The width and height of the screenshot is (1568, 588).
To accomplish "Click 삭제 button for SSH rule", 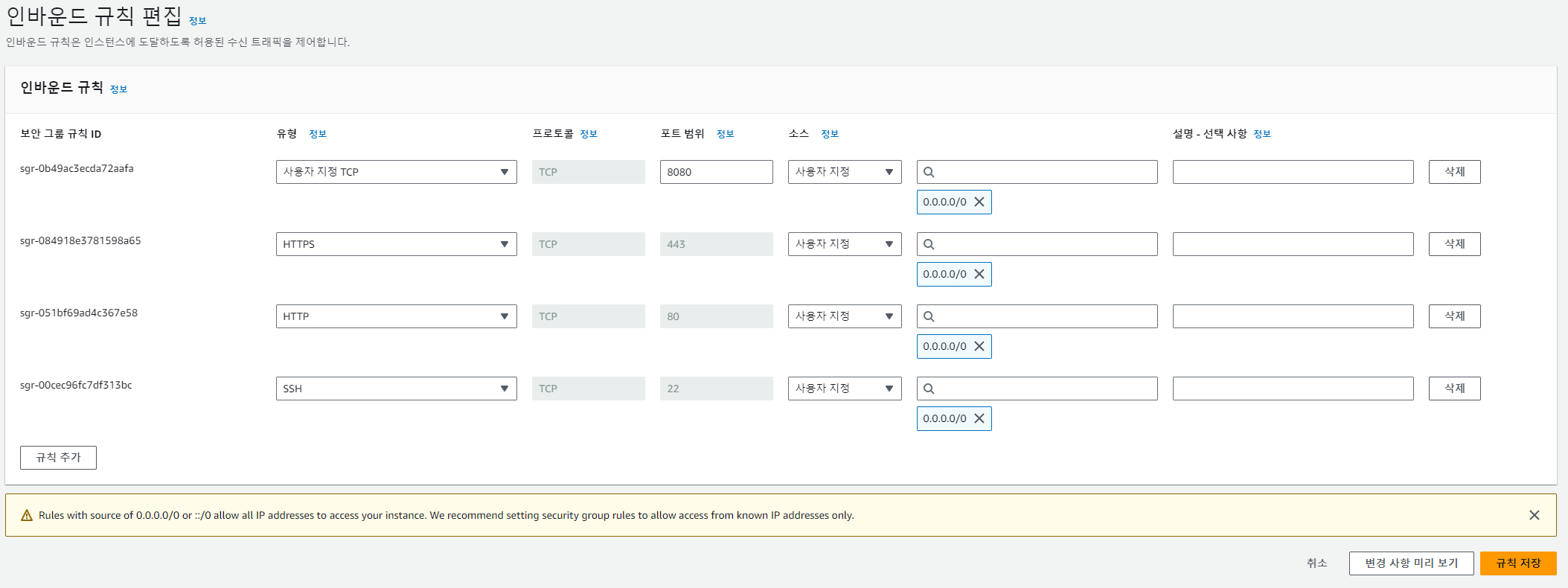I will tap(1454, 389).
